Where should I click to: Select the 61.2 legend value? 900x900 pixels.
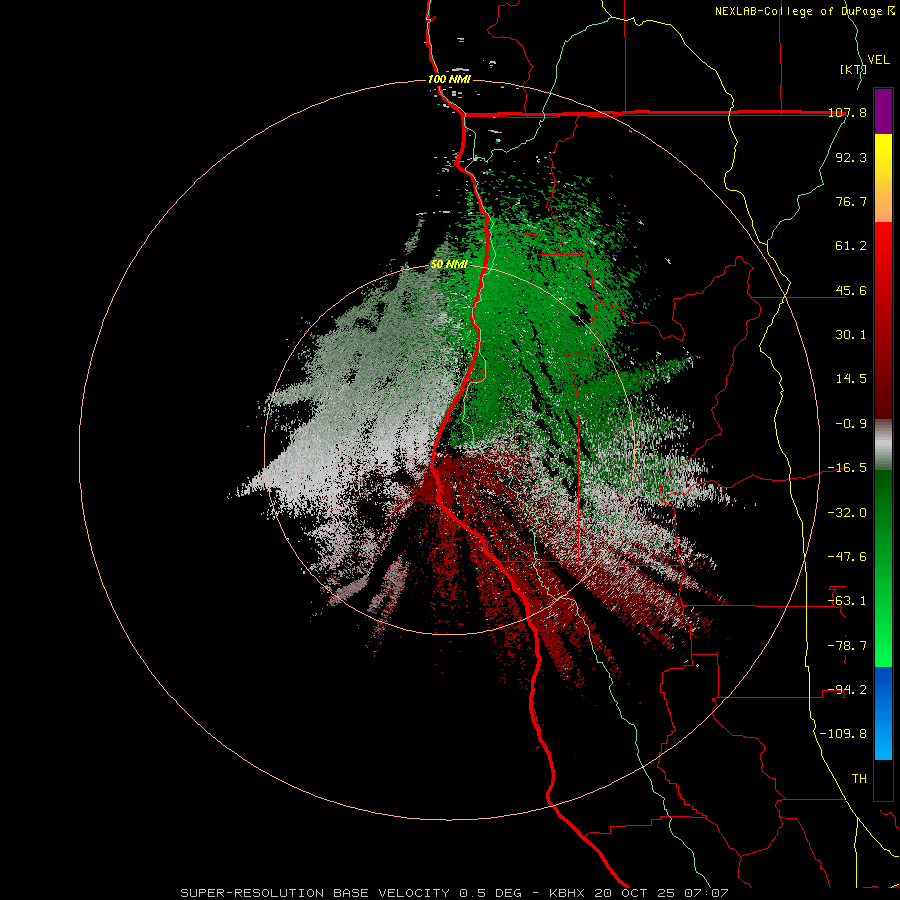pos(851,246)
